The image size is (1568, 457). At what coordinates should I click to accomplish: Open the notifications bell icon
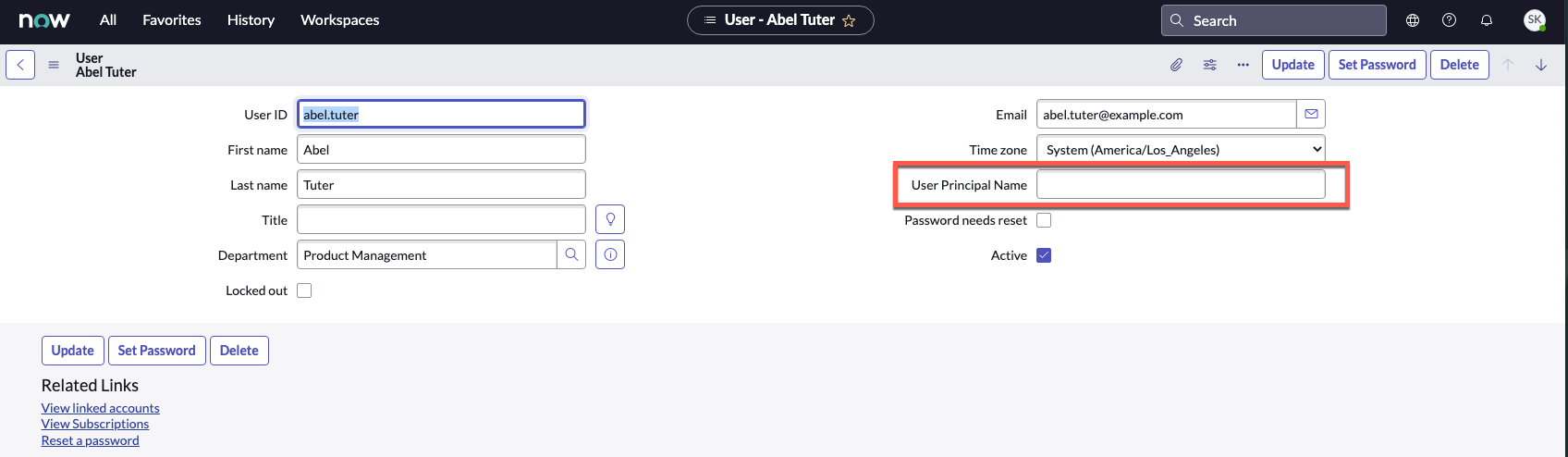click(1487, 20)
